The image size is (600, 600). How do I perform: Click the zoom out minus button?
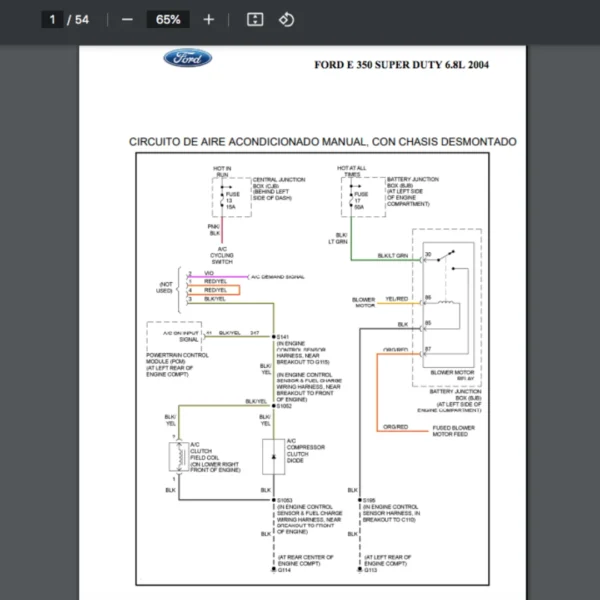tap(127, 20)
